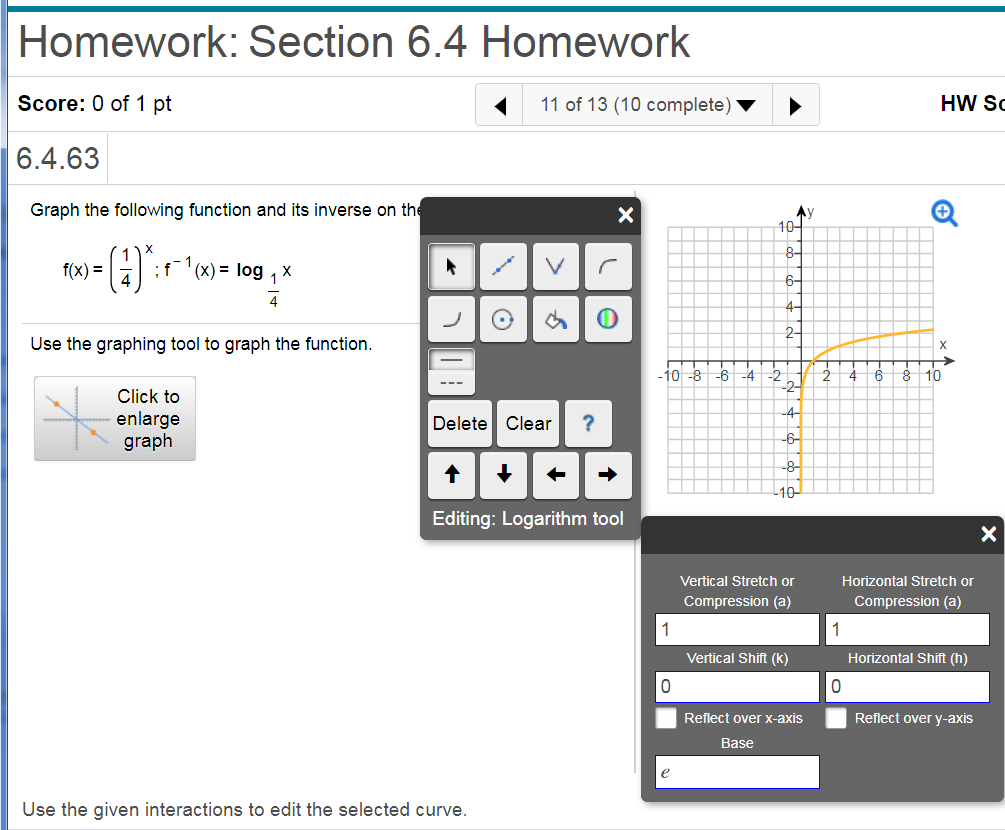Clear the graph using the Clear button

click(x=528, y=423)
